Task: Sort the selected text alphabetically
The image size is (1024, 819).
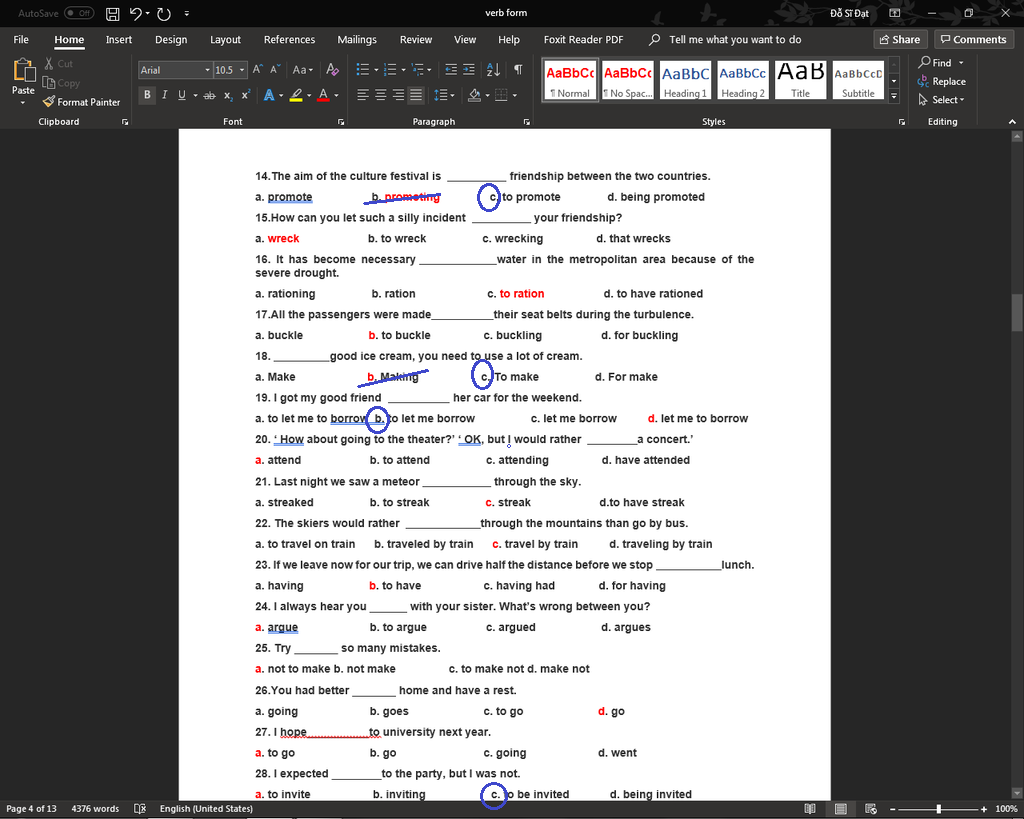Action: click(x=494, y=69)
